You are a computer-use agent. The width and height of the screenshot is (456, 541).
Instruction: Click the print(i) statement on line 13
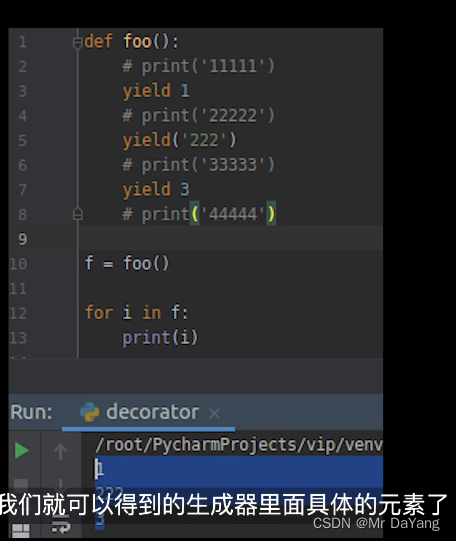160,337
